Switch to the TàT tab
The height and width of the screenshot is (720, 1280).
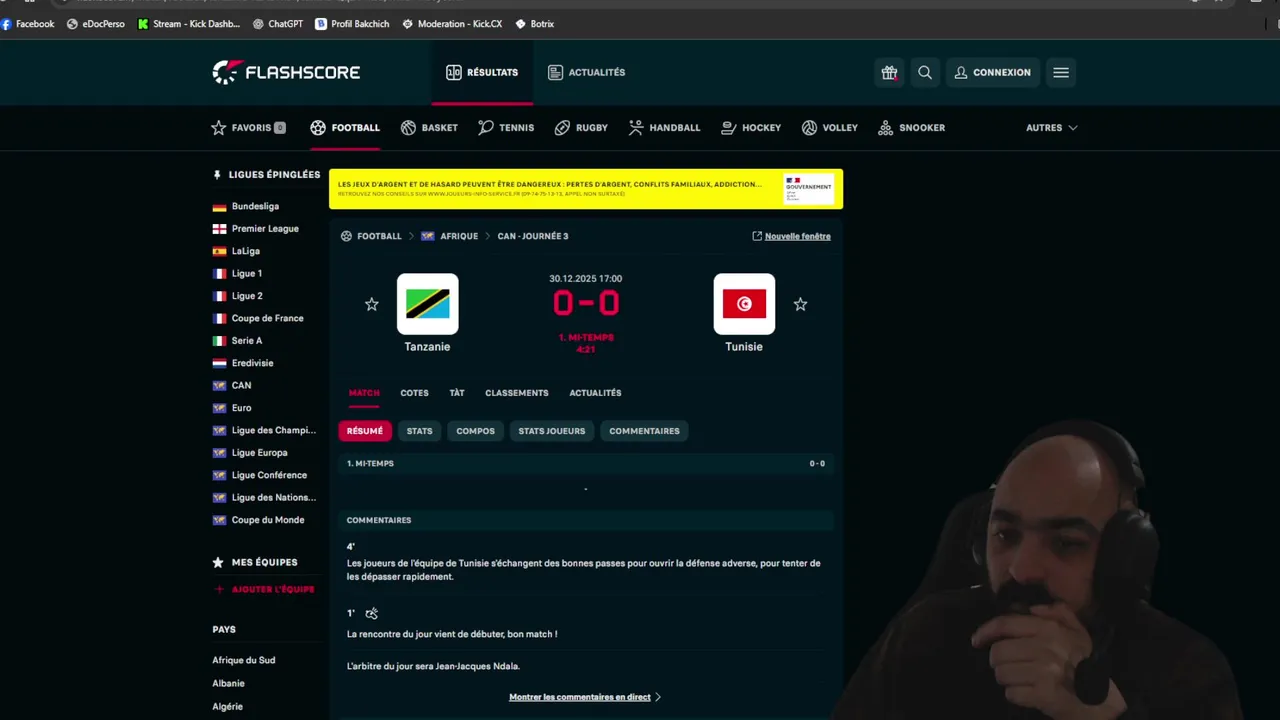[x=457, y=393]
